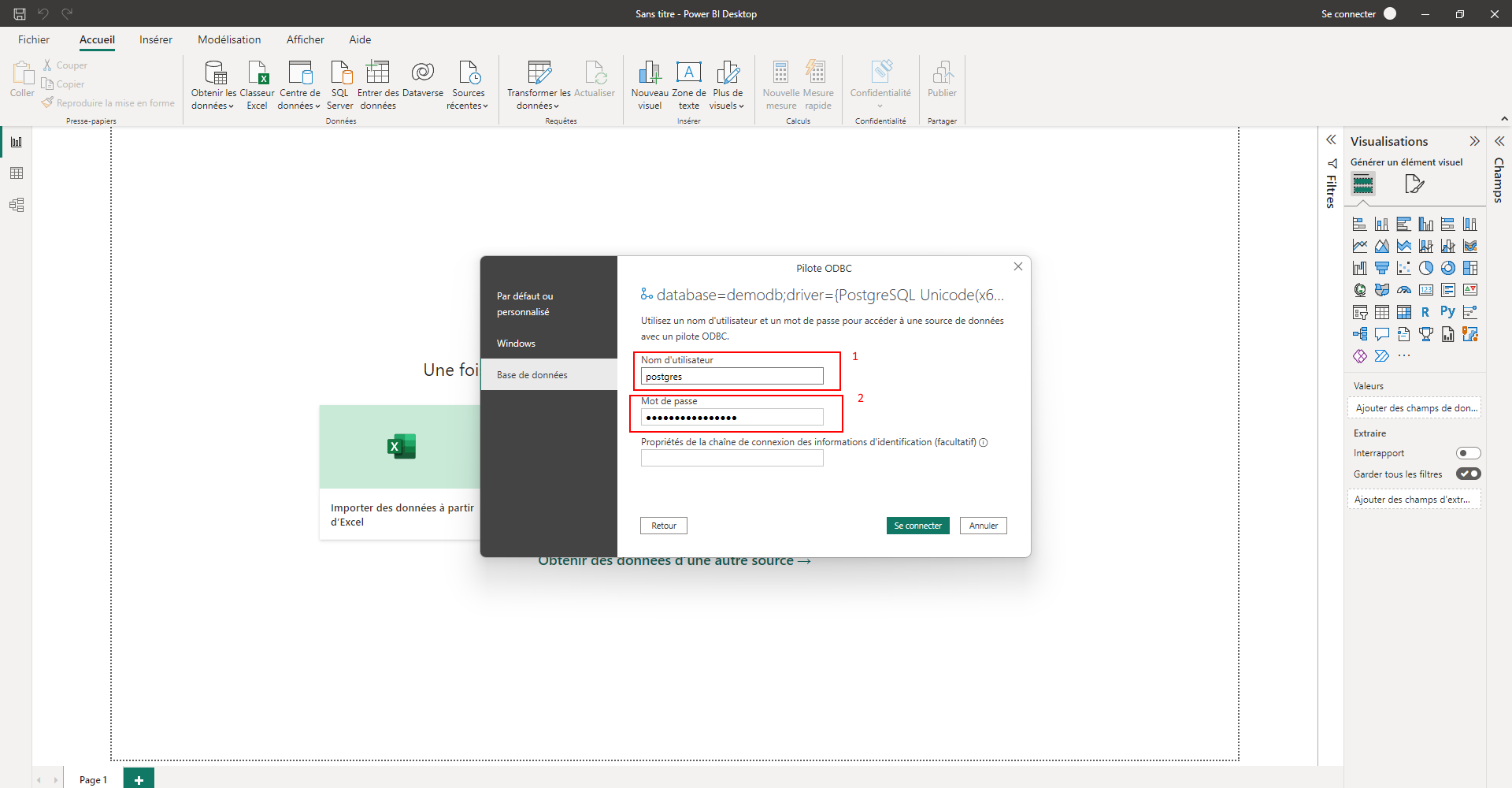Click the connection string properties input field
Screen dimensions: 1512x788
(732, 459)
